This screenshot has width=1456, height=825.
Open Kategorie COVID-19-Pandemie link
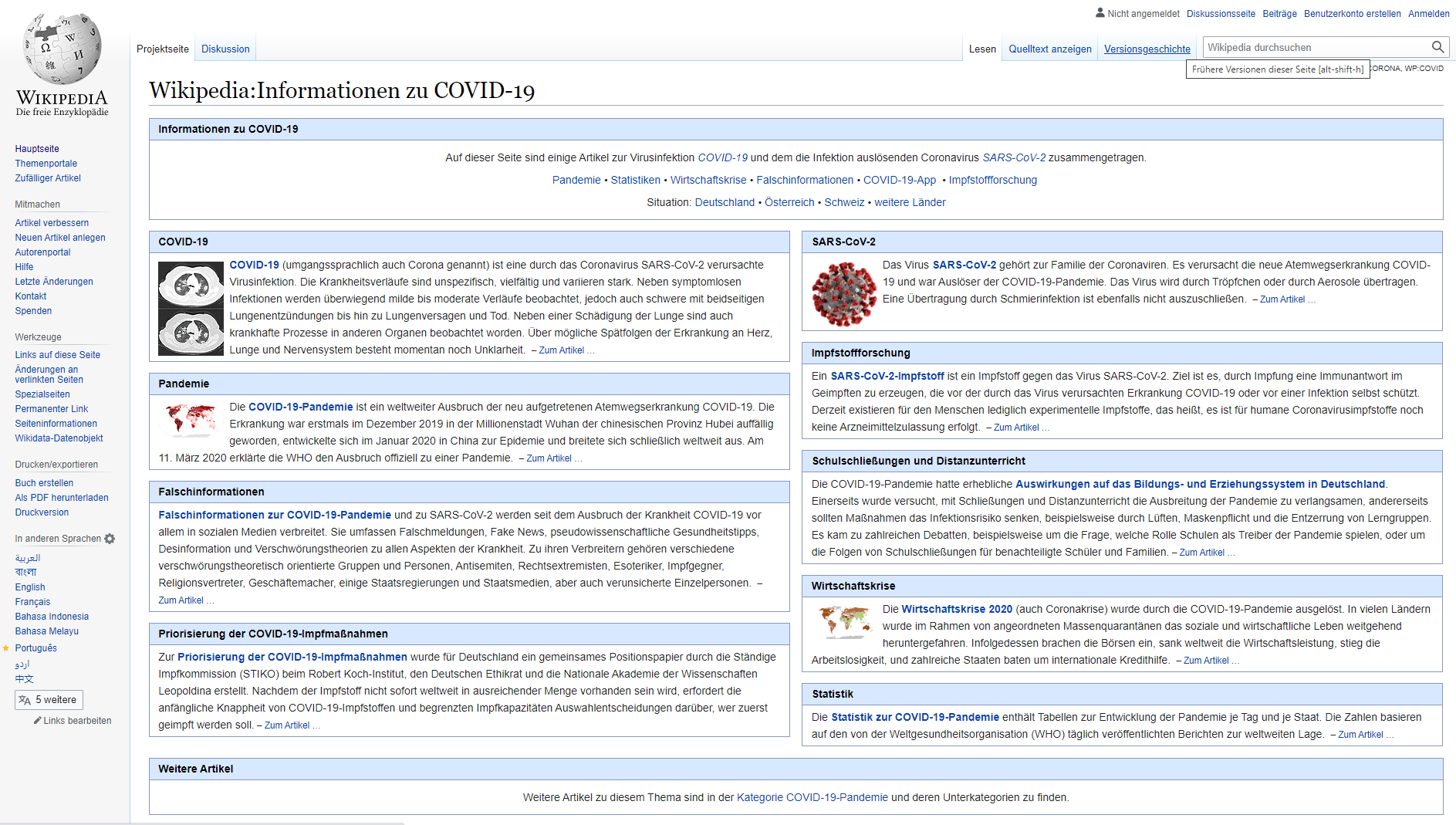pos(812,797)
